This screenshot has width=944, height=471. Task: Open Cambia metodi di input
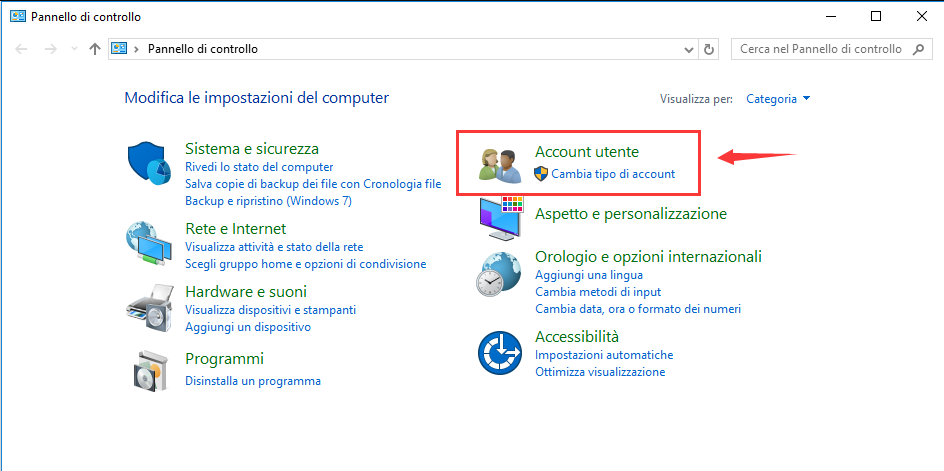(598, 292)
